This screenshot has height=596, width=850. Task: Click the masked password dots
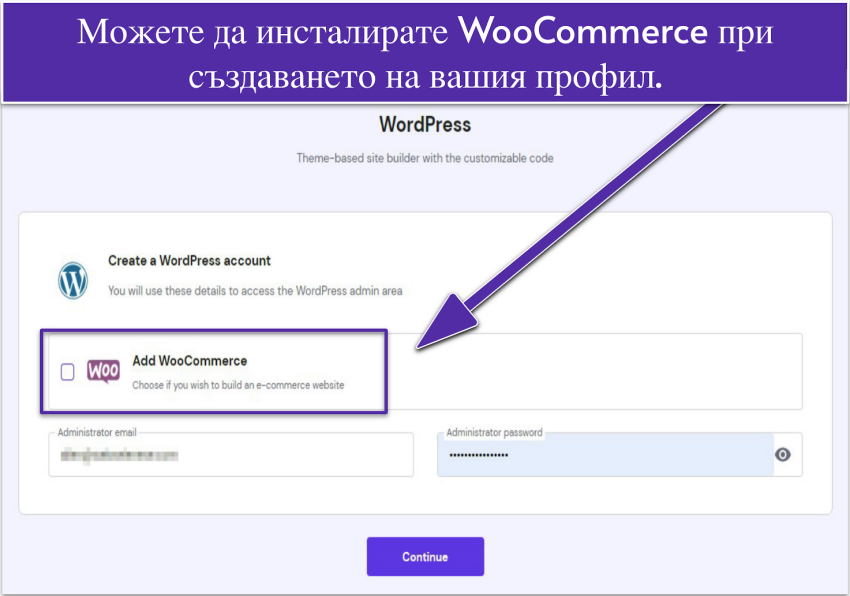click(478, 455)
